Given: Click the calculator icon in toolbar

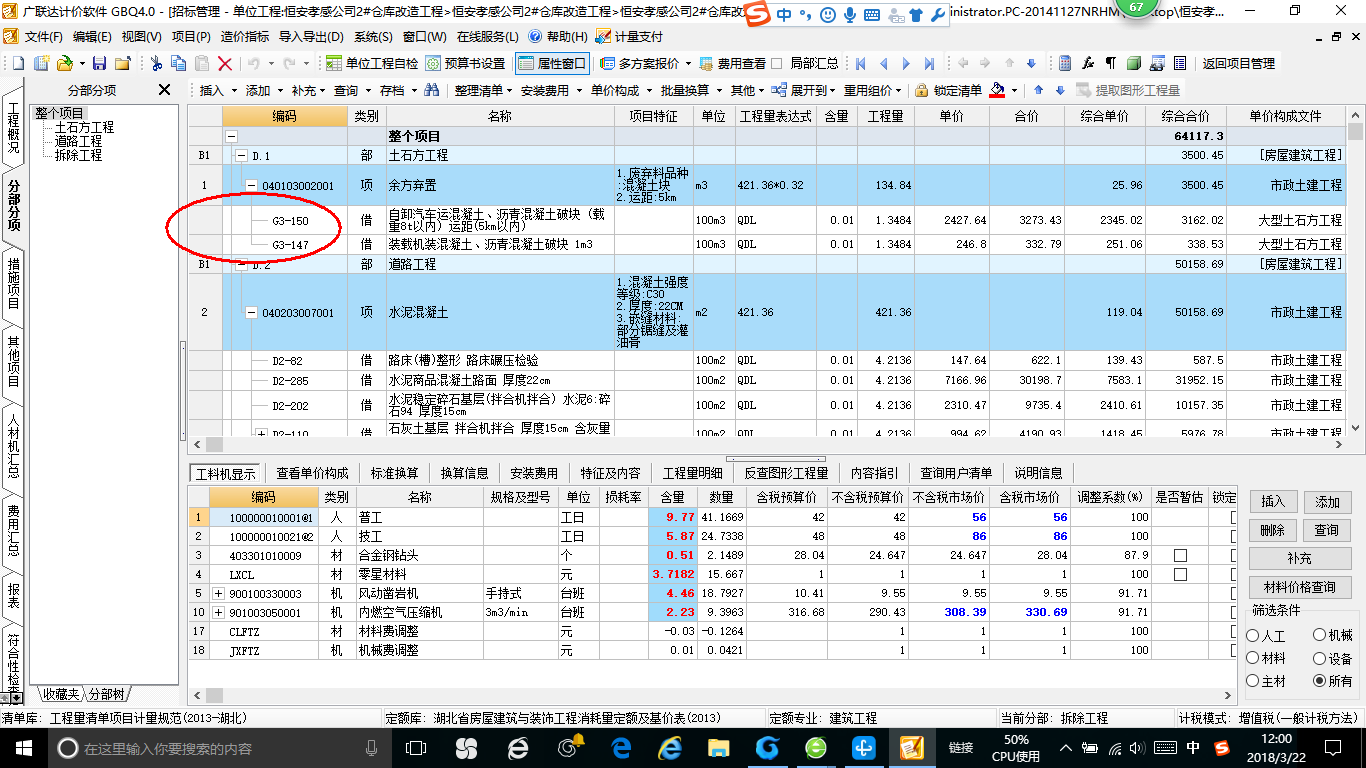Looking at the screenshot, I should click(1065, 63).
